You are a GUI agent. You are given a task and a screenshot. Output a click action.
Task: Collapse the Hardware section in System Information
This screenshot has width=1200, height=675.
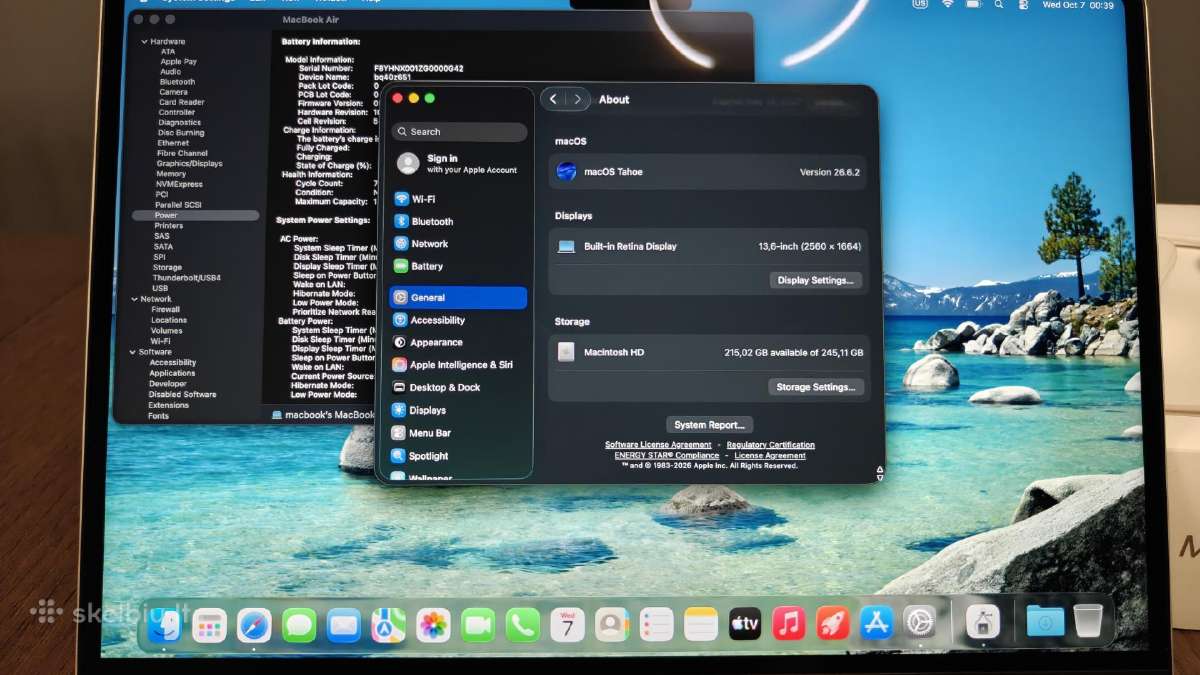(x=144, y=42)
